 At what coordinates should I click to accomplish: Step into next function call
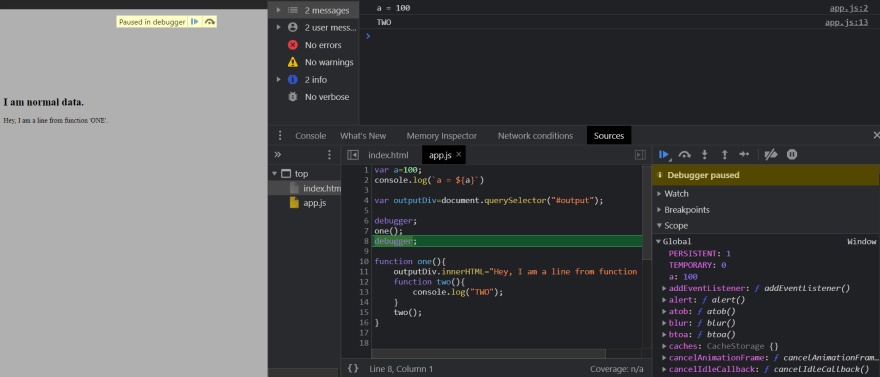coord(705,155)
